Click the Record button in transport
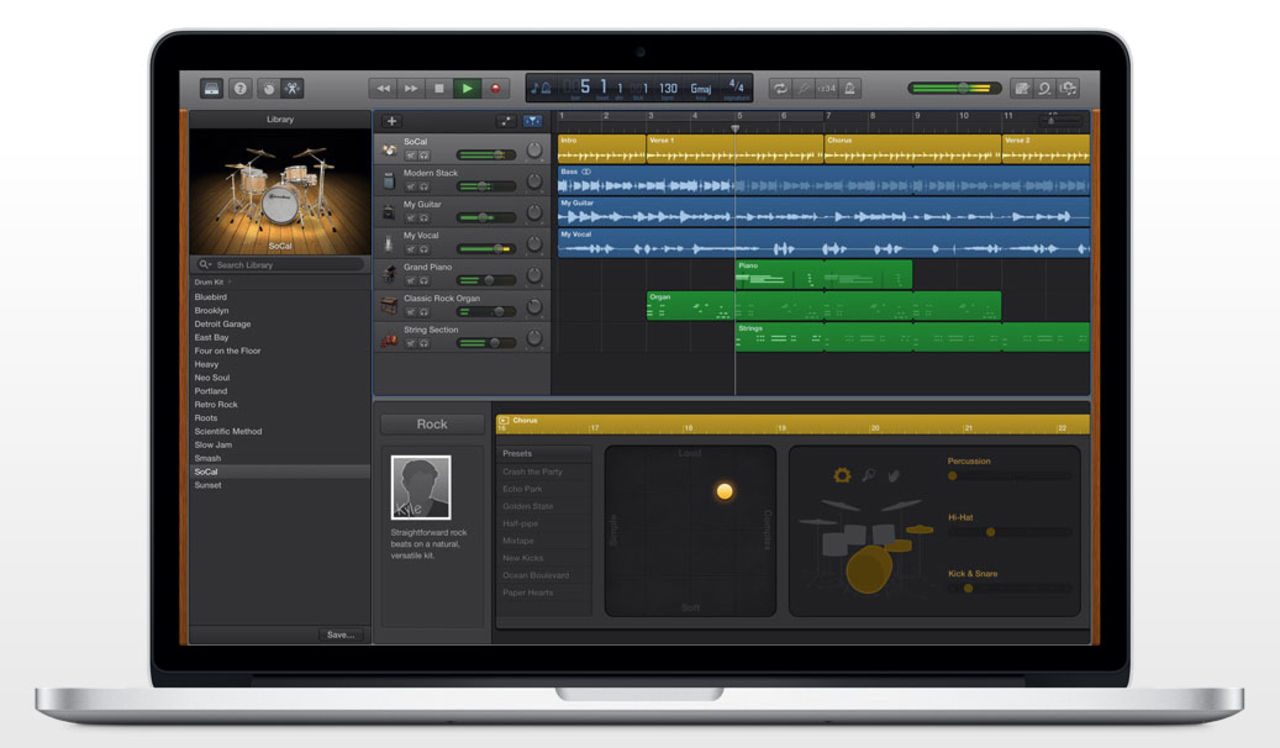Image resolution: width=1280 pixels, height=748 pixels. click(x=495, y=88)
